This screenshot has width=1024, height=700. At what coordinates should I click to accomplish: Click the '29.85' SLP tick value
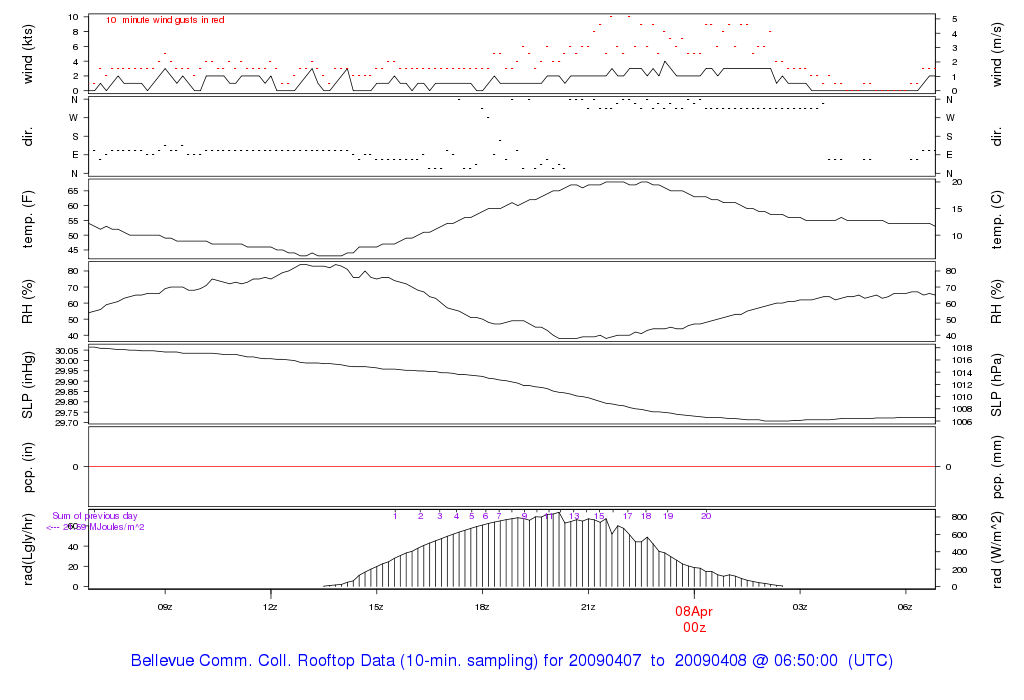(x=67, y=392)
